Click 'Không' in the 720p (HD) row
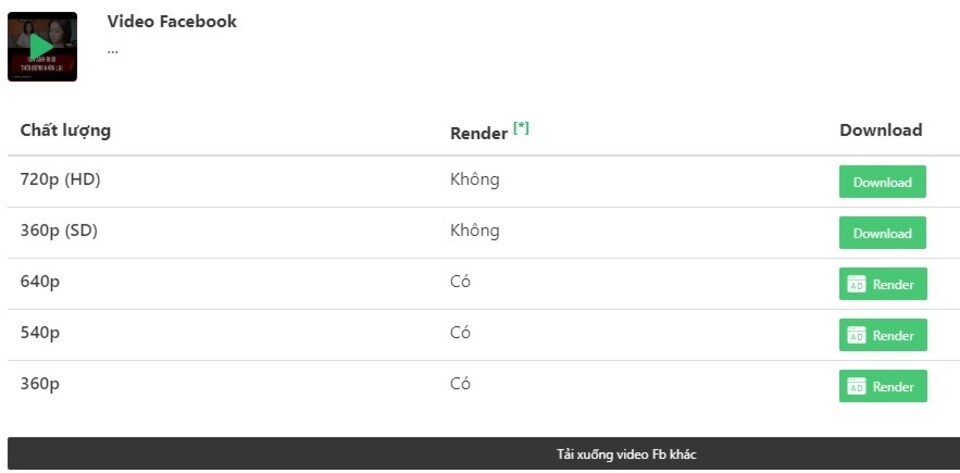Viewport: 960px width, 473px height. [475, 180]
